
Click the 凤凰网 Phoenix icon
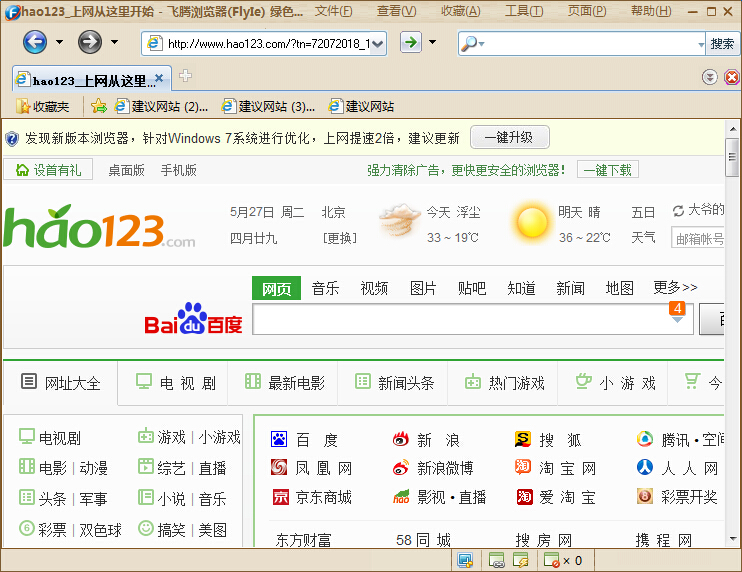coord(279,468)
